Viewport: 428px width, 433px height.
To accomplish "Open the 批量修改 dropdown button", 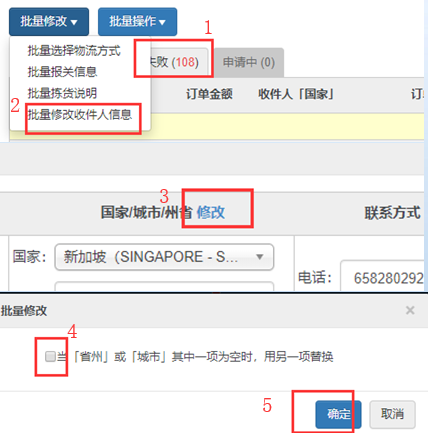I will pos(49,22).
